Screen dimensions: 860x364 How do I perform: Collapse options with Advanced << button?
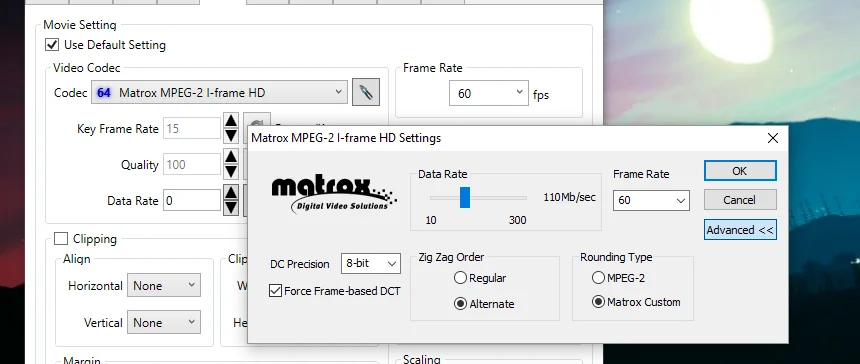pos(740,230)
